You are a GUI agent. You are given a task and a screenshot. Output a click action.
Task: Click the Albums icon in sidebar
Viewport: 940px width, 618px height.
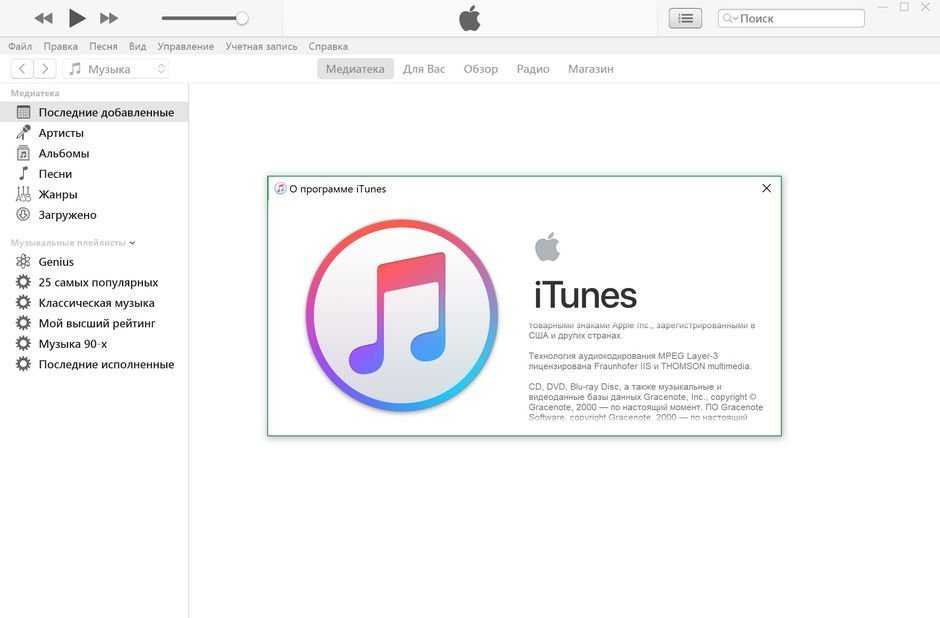click(23, 153)
